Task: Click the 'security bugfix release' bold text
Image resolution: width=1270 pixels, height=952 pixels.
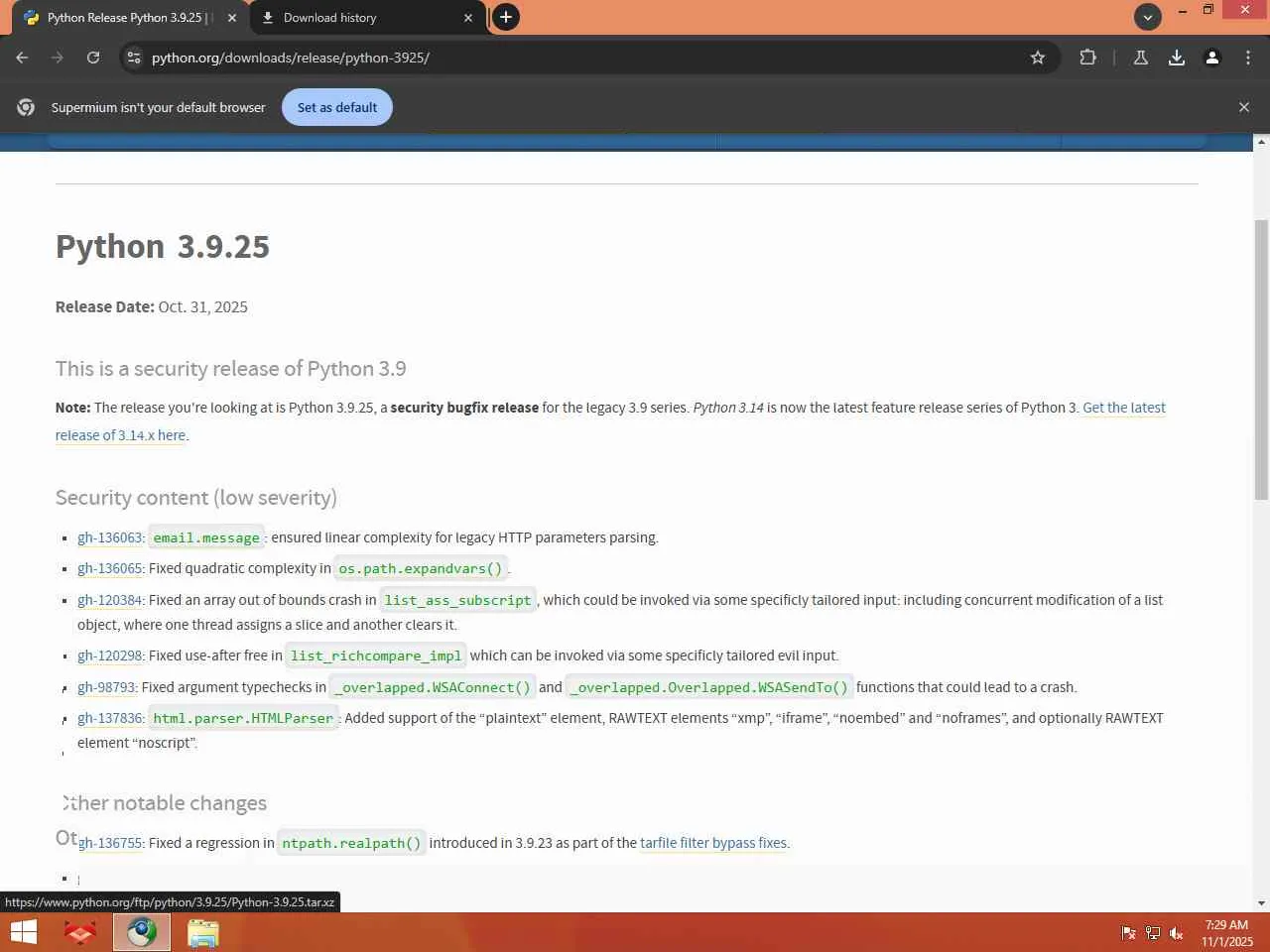Action: click(x=464, y=408)
